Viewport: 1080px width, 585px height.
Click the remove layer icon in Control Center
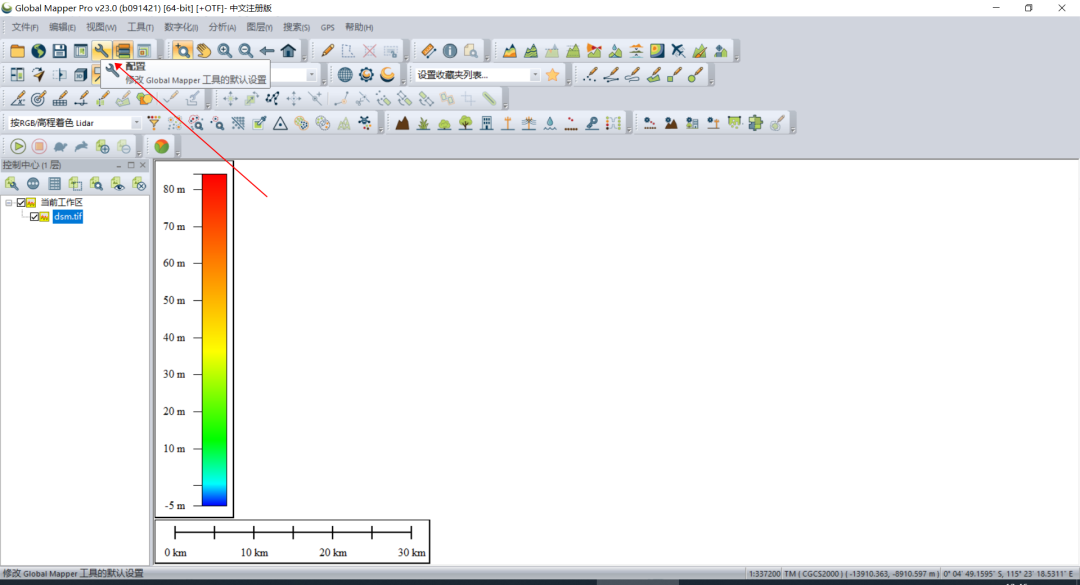coord(139,183)
